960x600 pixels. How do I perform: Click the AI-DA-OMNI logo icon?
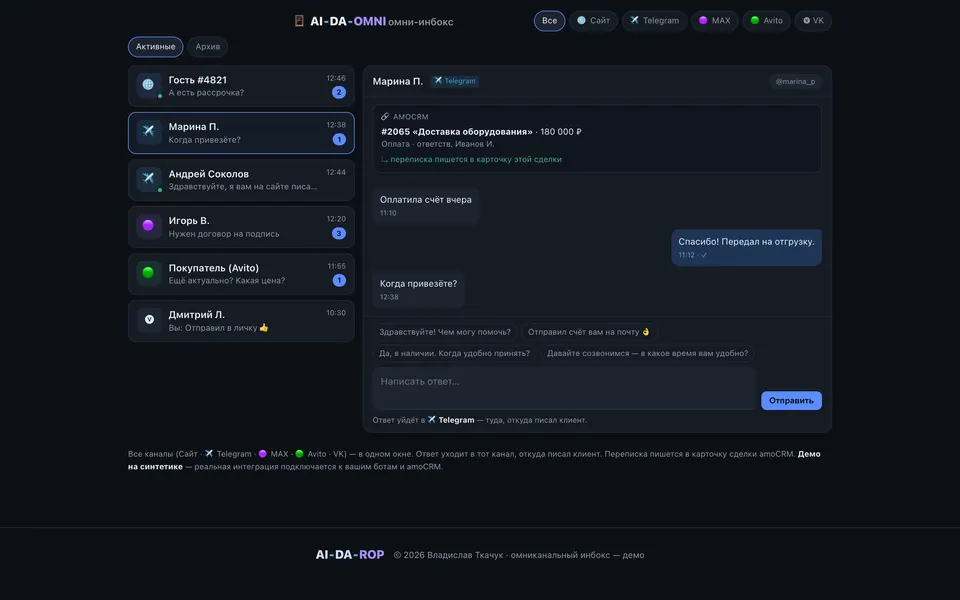tap(299, 21)
